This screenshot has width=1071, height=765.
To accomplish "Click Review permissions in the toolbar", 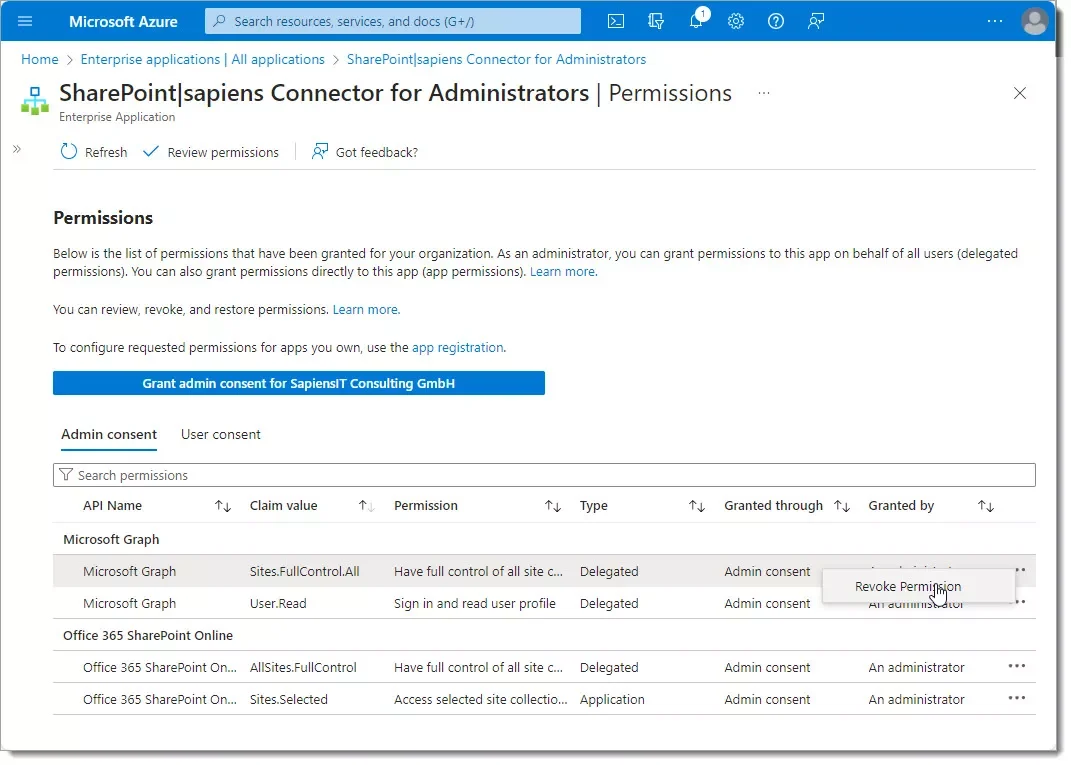I will [211, 152].
